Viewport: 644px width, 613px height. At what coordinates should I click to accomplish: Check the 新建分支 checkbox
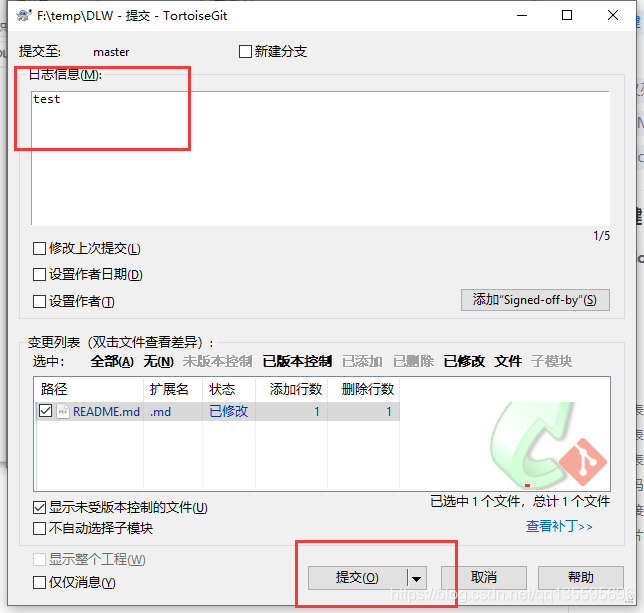coord(245,52)
